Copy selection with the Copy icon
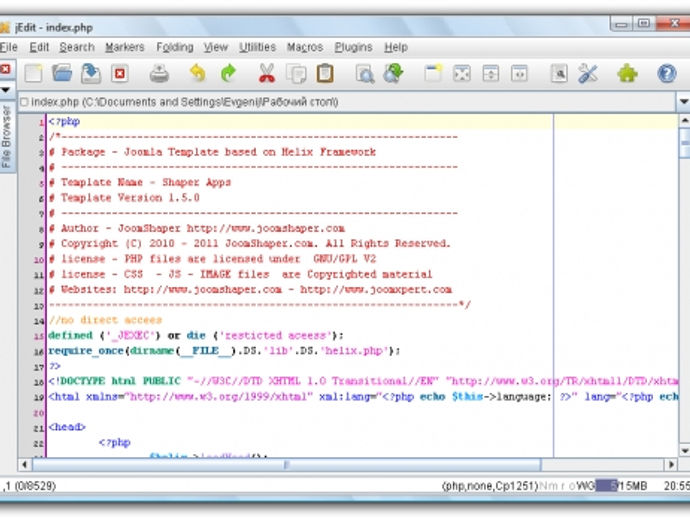This screenshot has height=518, width=690. click(296, 73)
